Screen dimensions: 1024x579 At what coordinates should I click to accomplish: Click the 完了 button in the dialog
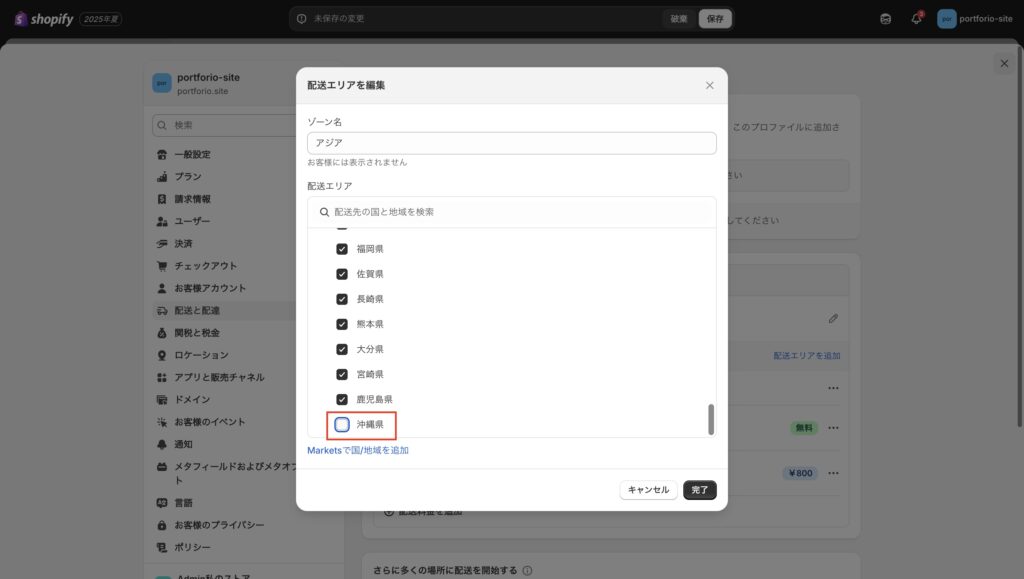(700, 490)
